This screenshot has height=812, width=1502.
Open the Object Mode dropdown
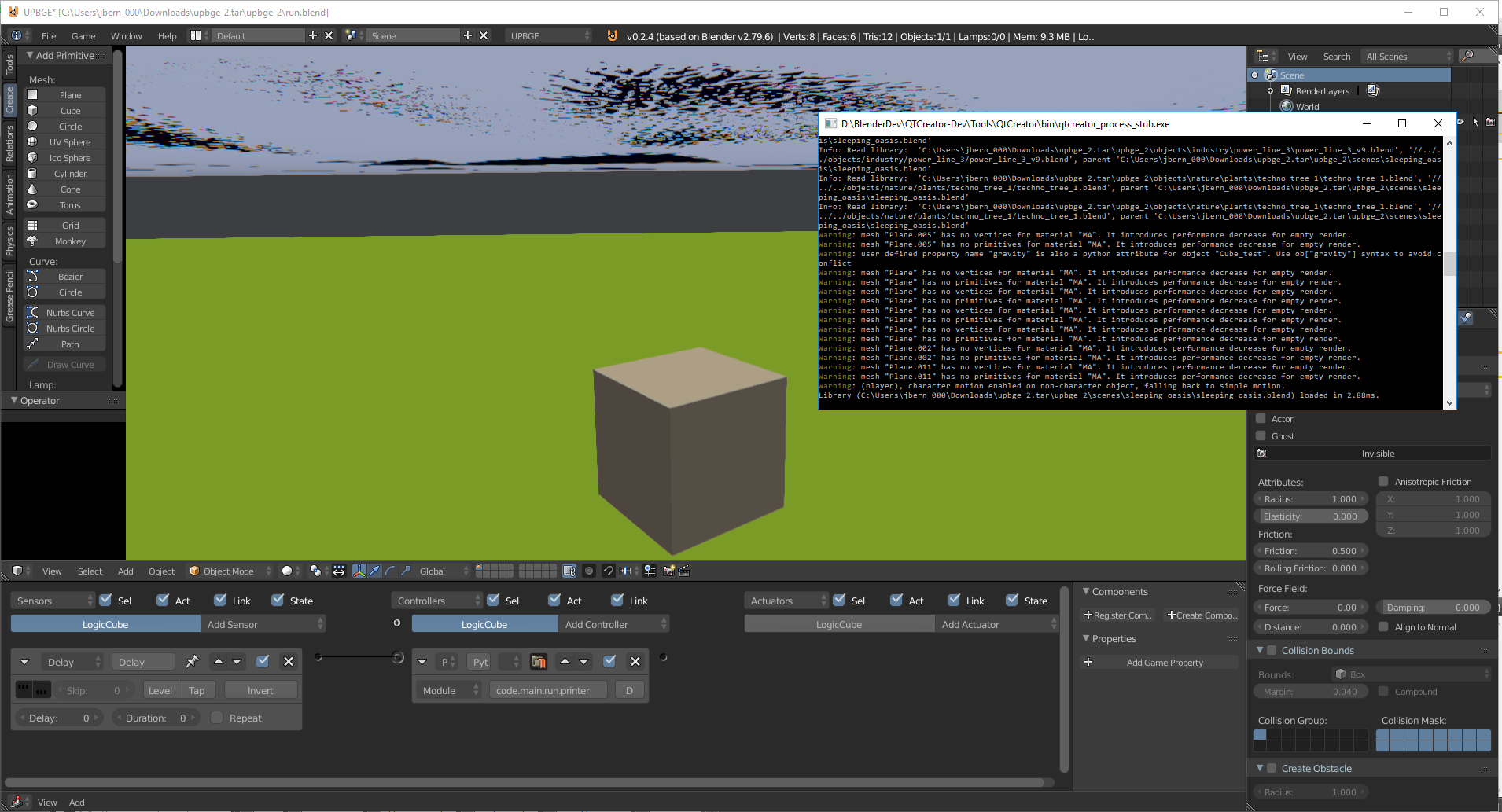pos(230,571)
